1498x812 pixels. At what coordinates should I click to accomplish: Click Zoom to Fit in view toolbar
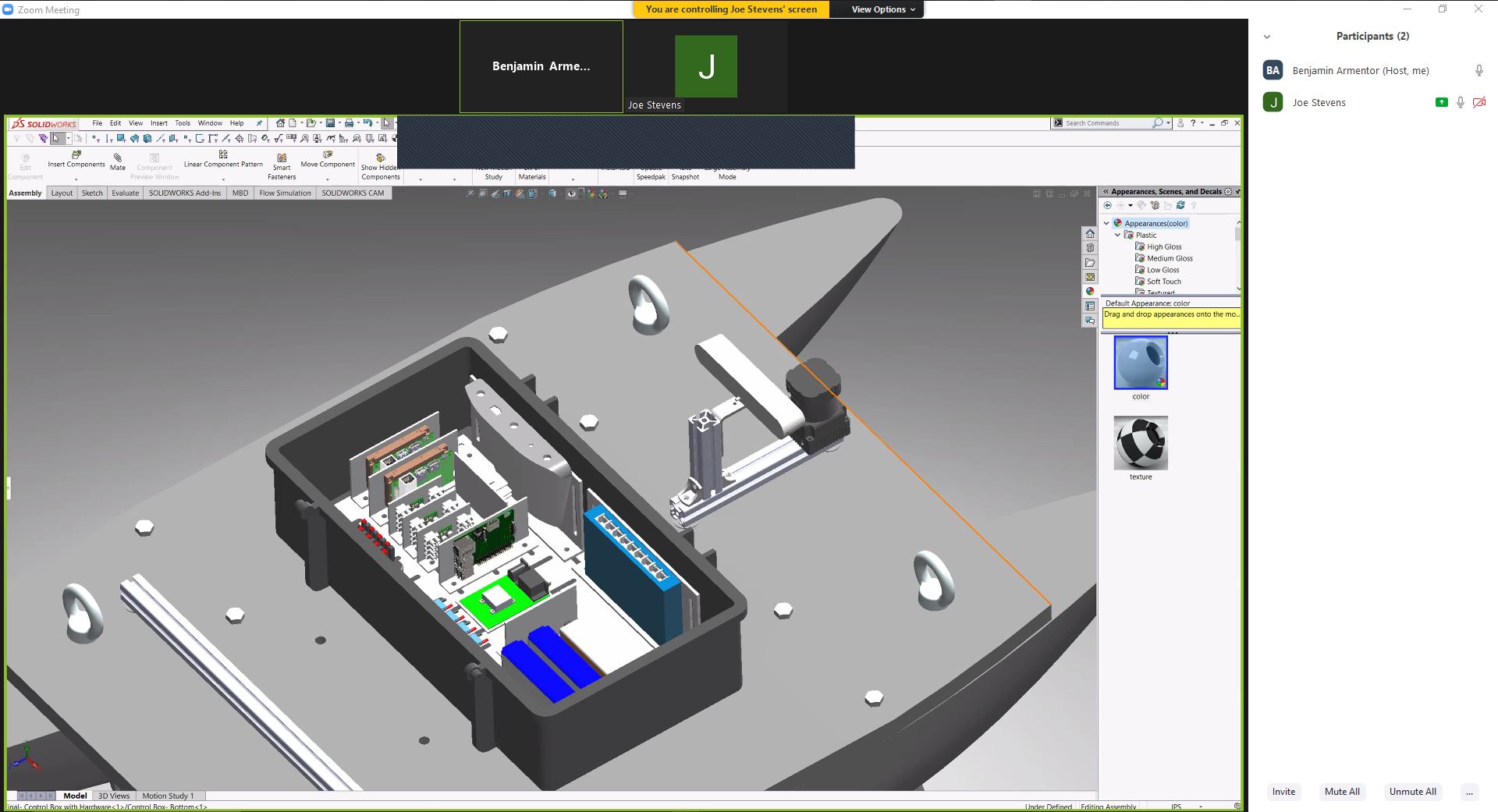coord(470,193)
